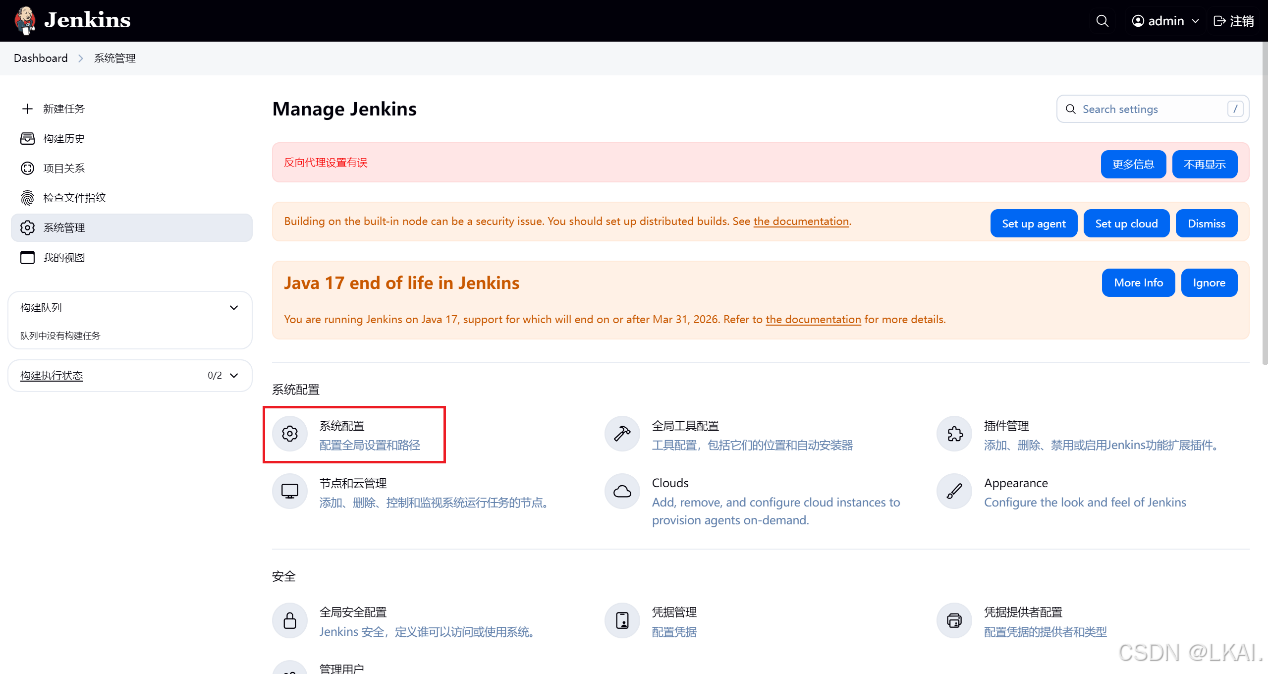Click the paintbrush icon of Appearance
1268x674 pixels.
click(954, 491)
